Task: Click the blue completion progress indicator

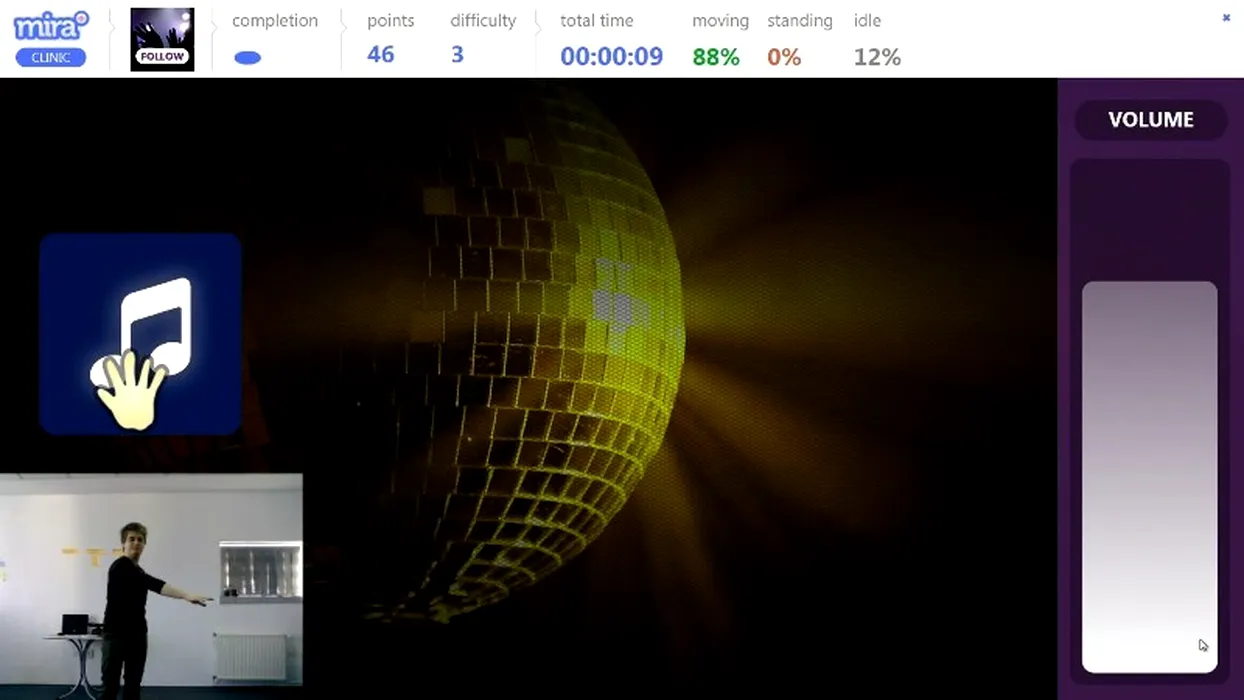Action: [247, 58]
